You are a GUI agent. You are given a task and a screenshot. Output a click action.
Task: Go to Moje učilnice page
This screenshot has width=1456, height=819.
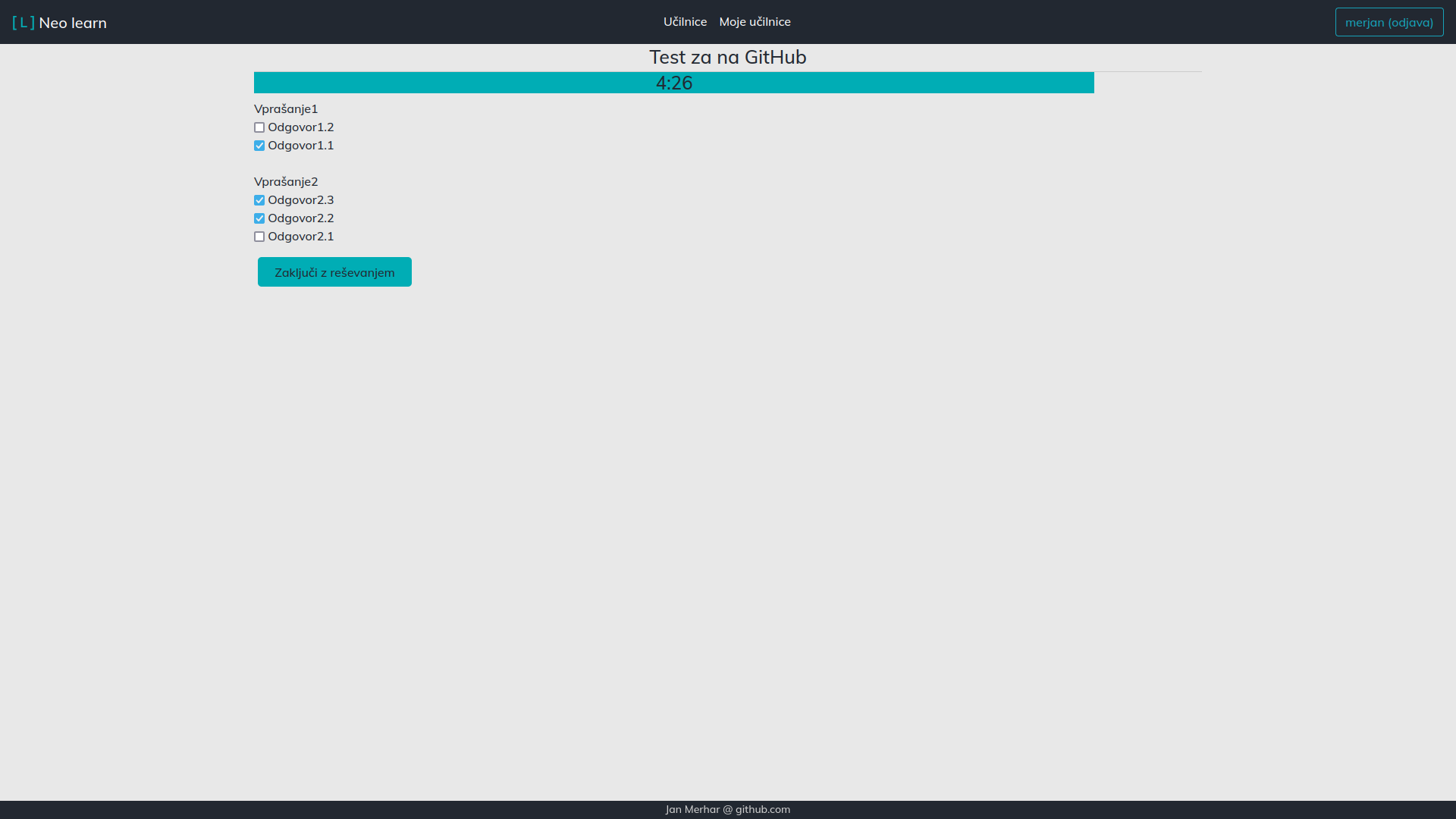(755, 21)
